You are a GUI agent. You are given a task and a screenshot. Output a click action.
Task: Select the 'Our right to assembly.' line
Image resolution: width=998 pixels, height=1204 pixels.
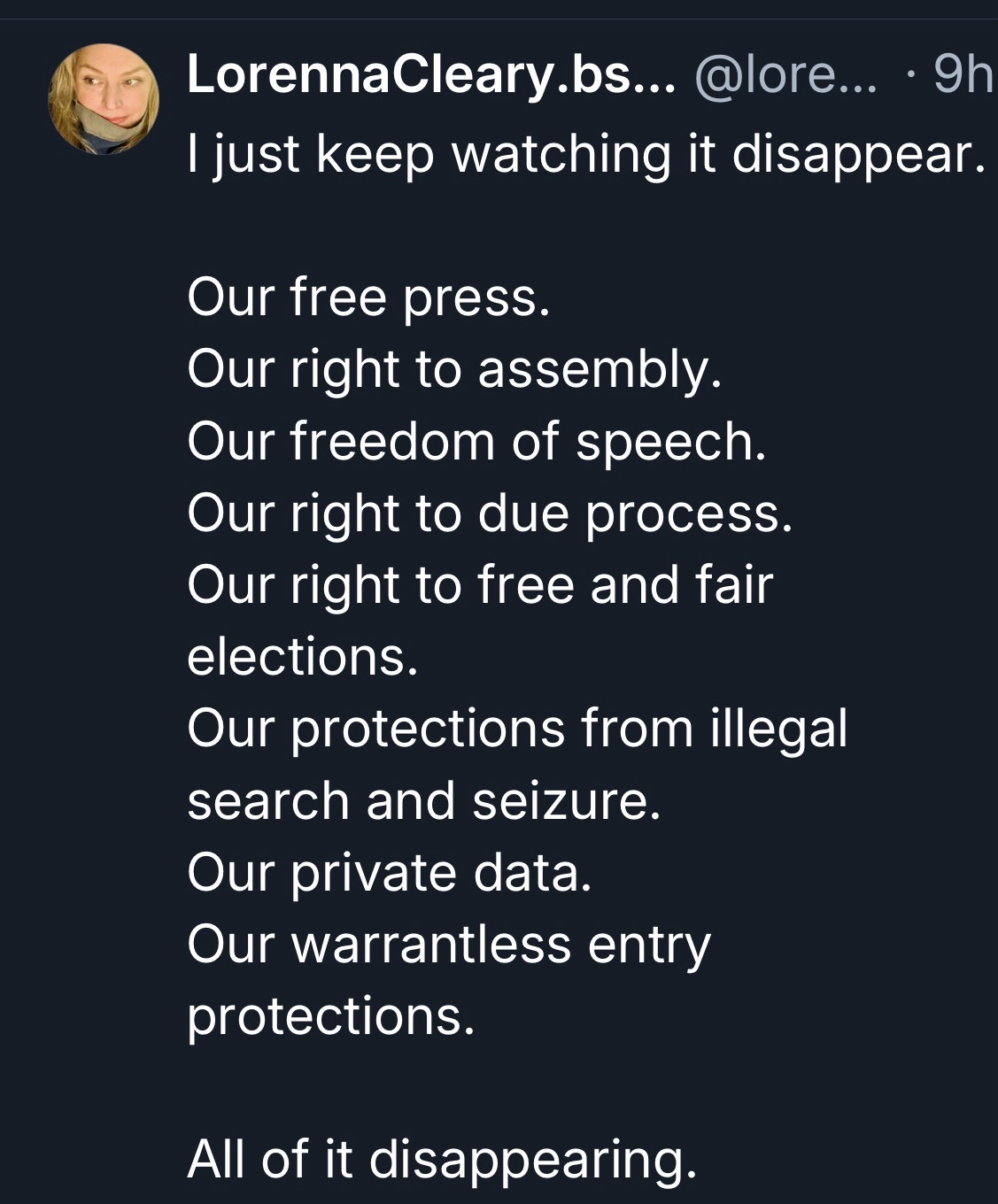pyautogui.click(x=454, y=369)
